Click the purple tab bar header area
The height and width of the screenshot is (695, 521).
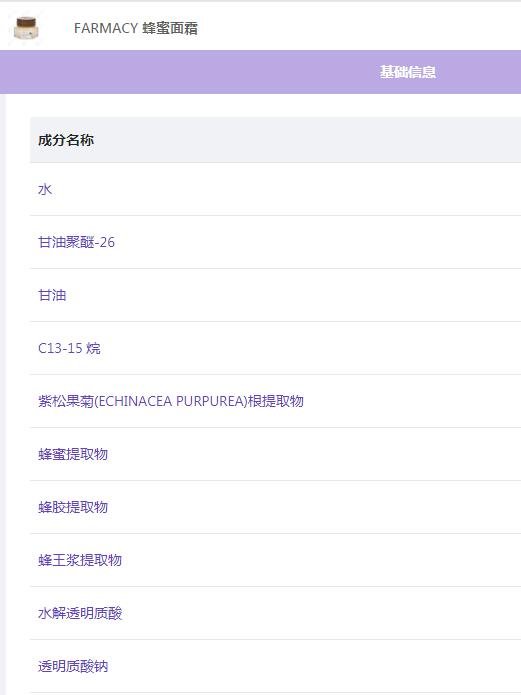(x=260, y=72)
